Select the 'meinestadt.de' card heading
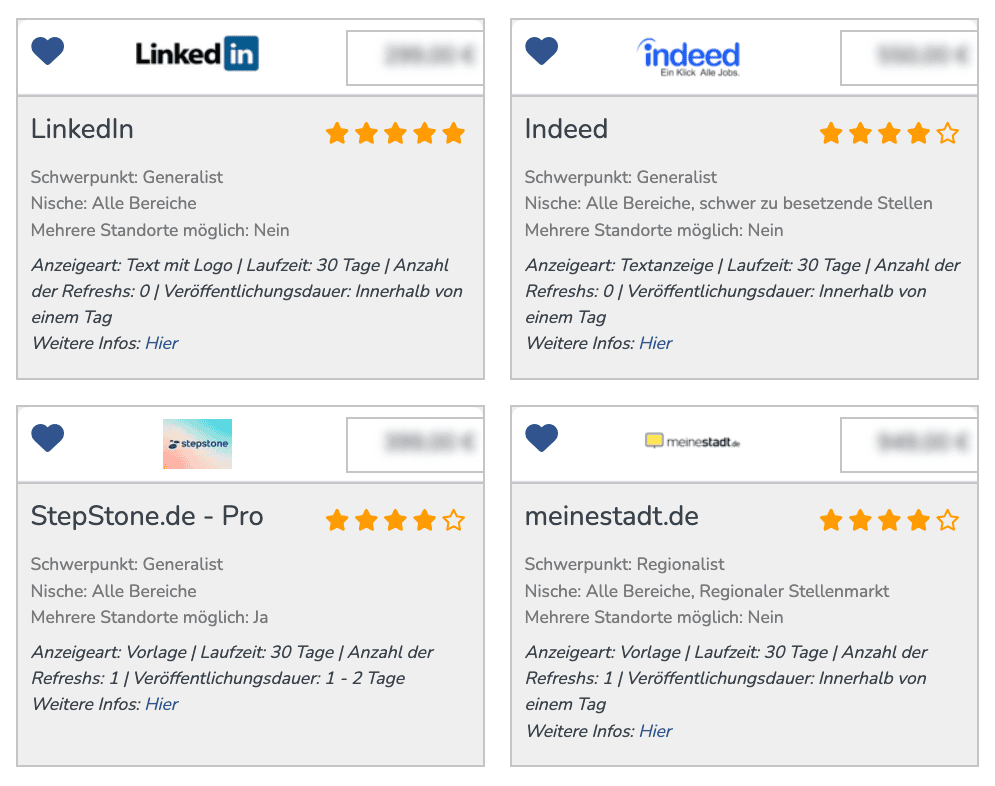 click(x=611, y=516)
